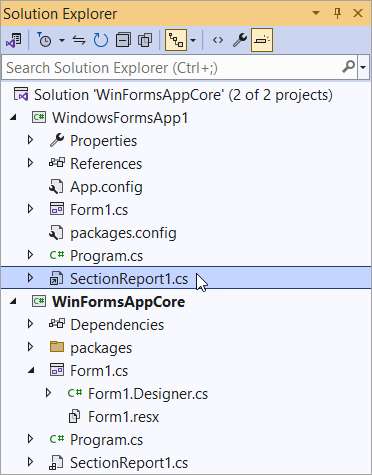The width and height of the screenshot is (372, 475).
Task: Click the Dependencies node icon
Action: pos(57,324)
